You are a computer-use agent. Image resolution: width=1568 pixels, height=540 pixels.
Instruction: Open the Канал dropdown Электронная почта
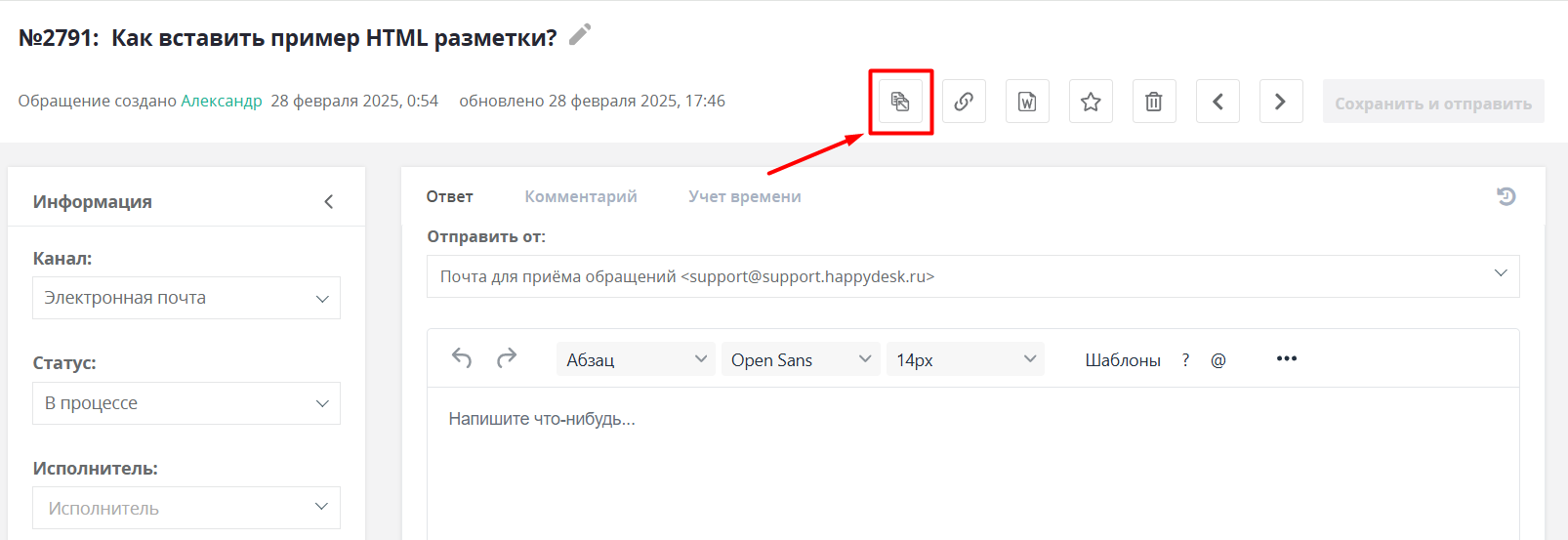click(186, 298)
